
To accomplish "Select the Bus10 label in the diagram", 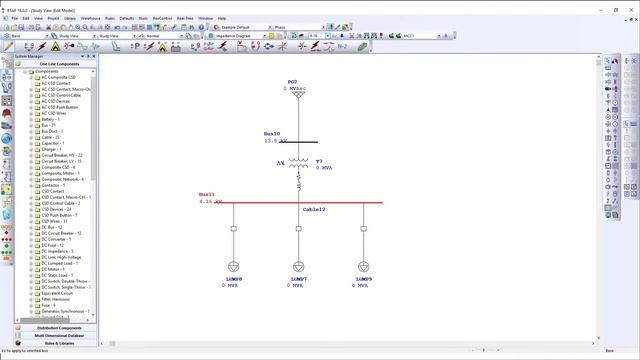I will 272,134.
